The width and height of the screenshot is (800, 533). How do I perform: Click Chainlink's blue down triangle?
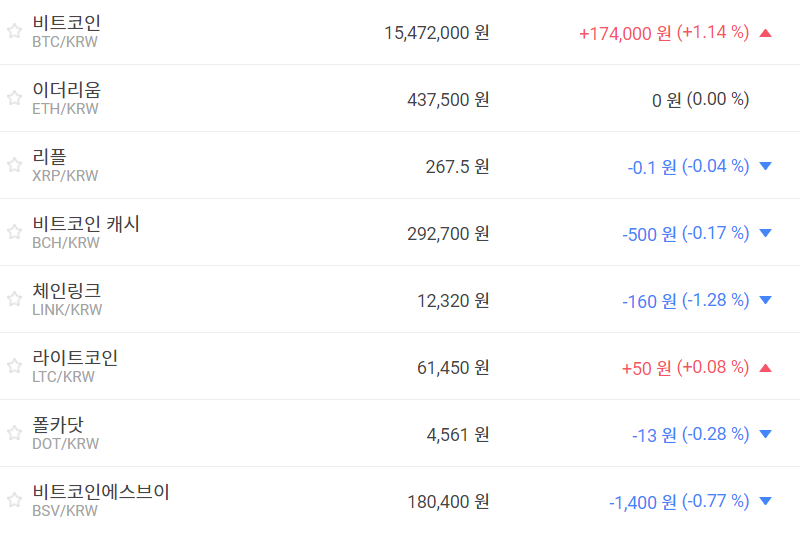click(766, 300)
